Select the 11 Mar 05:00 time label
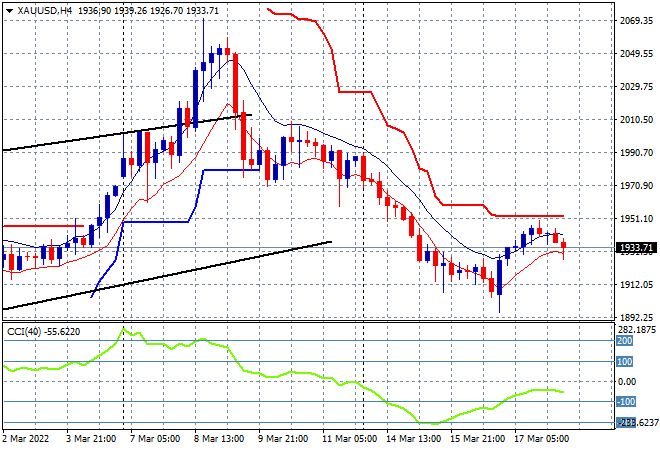Viewport: 660px width, 450px height. [350, 439]
